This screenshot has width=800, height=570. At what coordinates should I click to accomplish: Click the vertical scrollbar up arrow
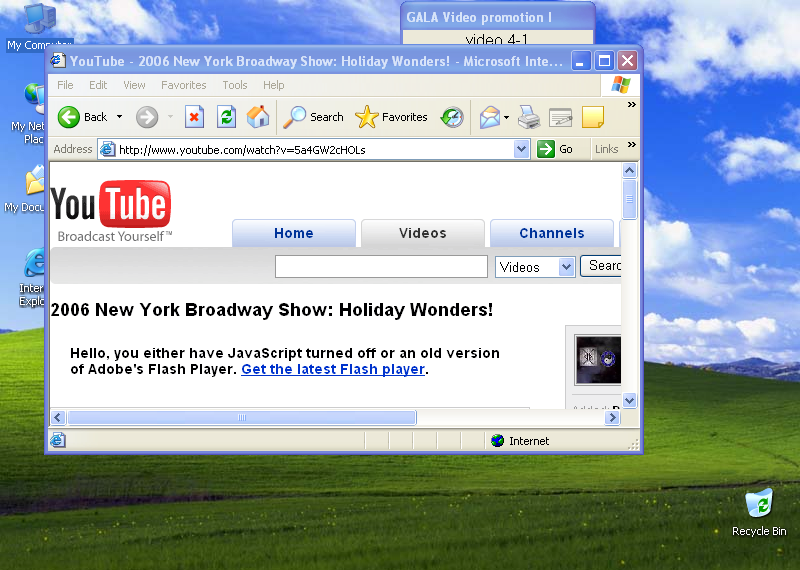(x=630, y=170)
